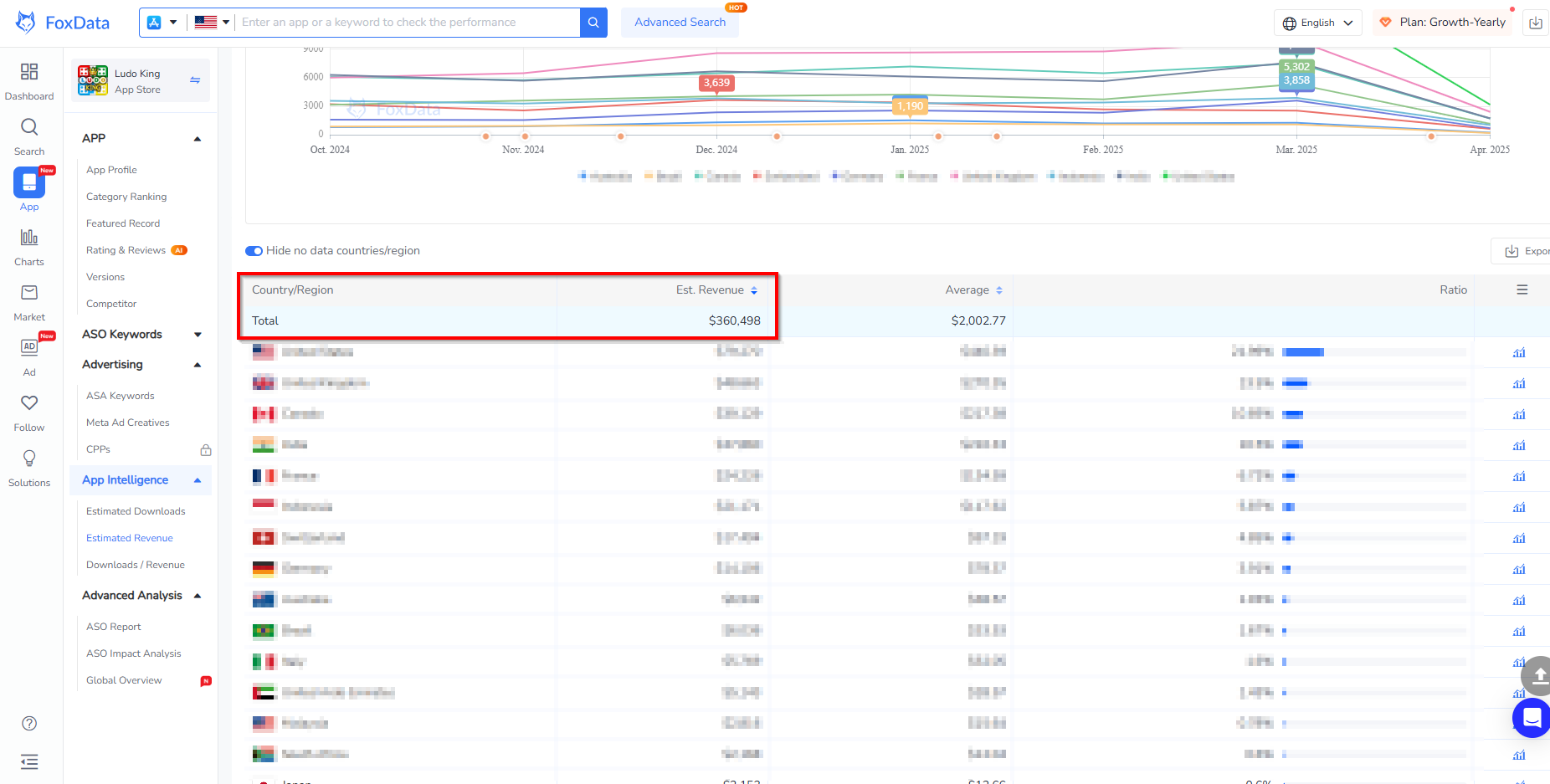Open the English language dropdown
Image resolution: width=1550 pixels, height=784 pixels.
pos(1317,23)
